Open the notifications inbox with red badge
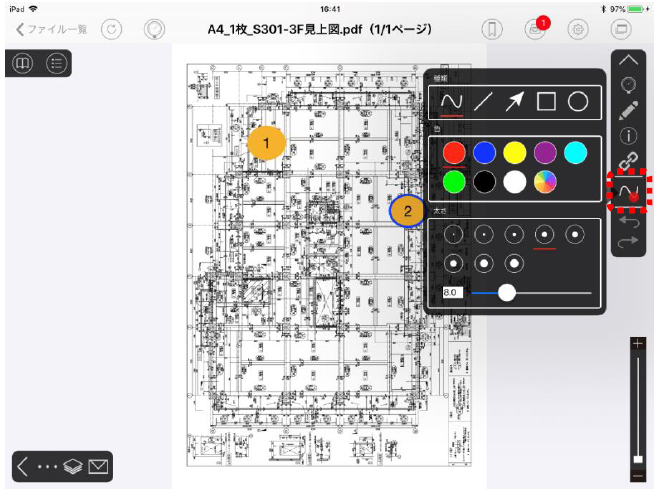 click(535, 29)
